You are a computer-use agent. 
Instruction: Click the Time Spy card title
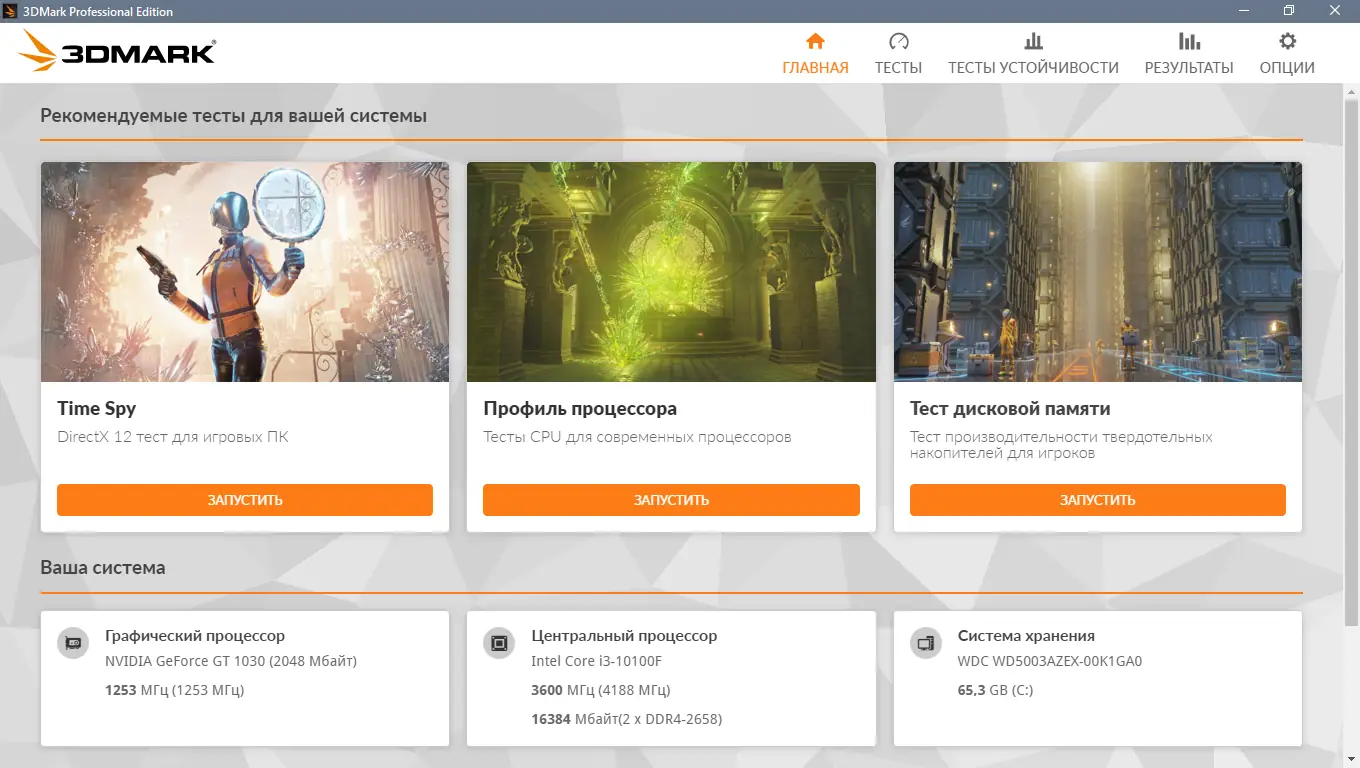click(97, 408)
